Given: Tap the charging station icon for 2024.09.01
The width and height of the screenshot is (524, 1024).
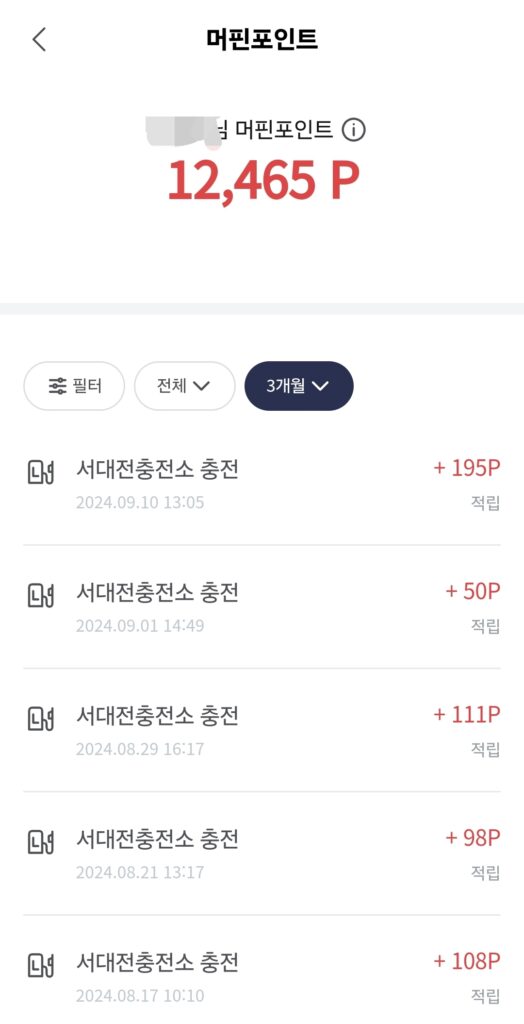Looking at the screenshot, I should click(40, 595).
